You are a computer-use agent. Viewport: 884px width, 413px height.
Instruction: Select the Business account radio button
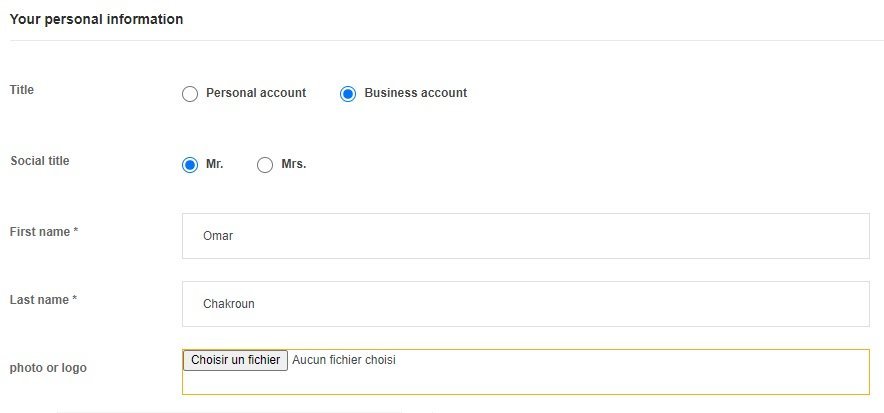(348, 94)
